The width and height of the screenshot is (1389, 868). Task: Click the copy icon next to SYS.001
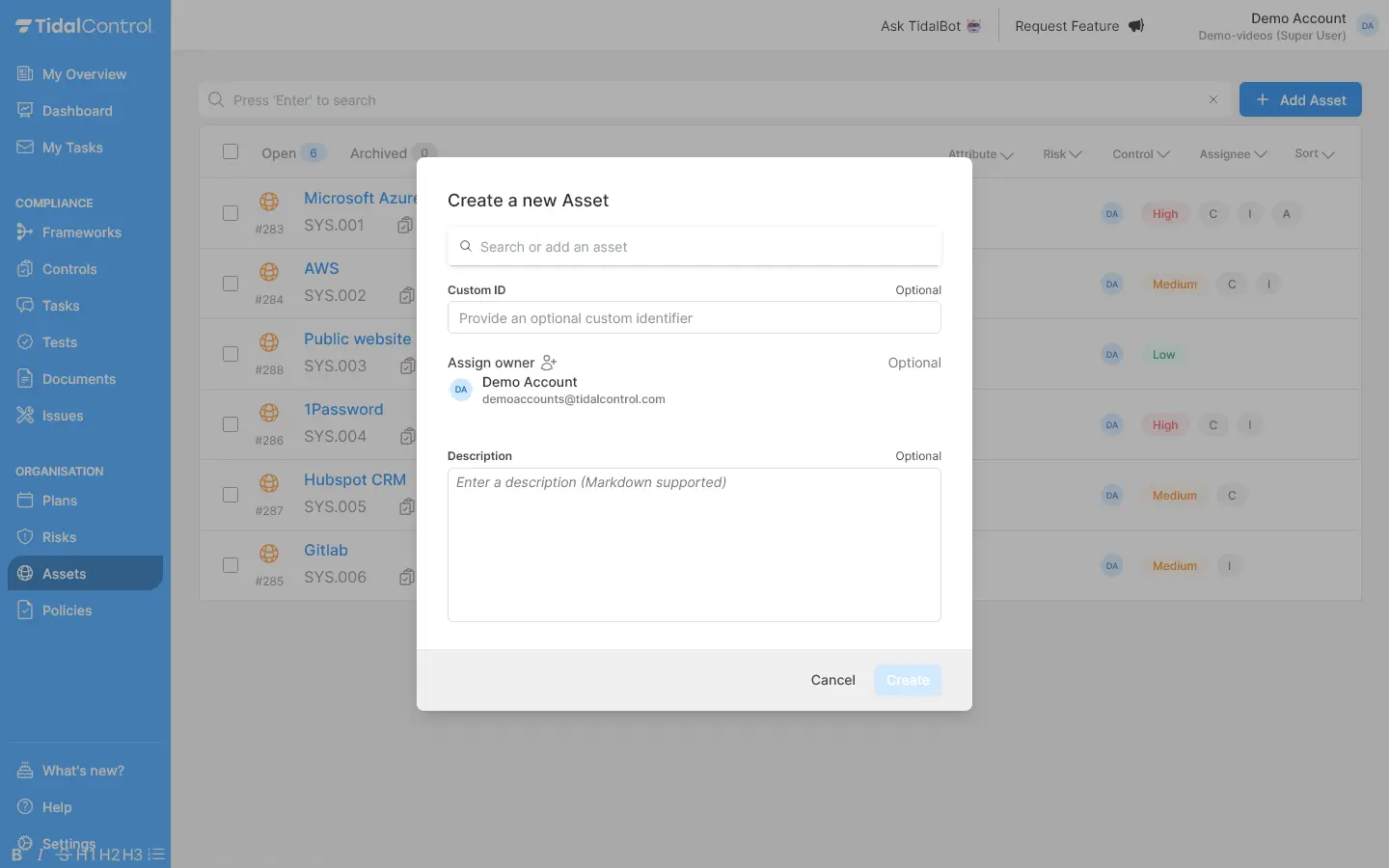405,226
